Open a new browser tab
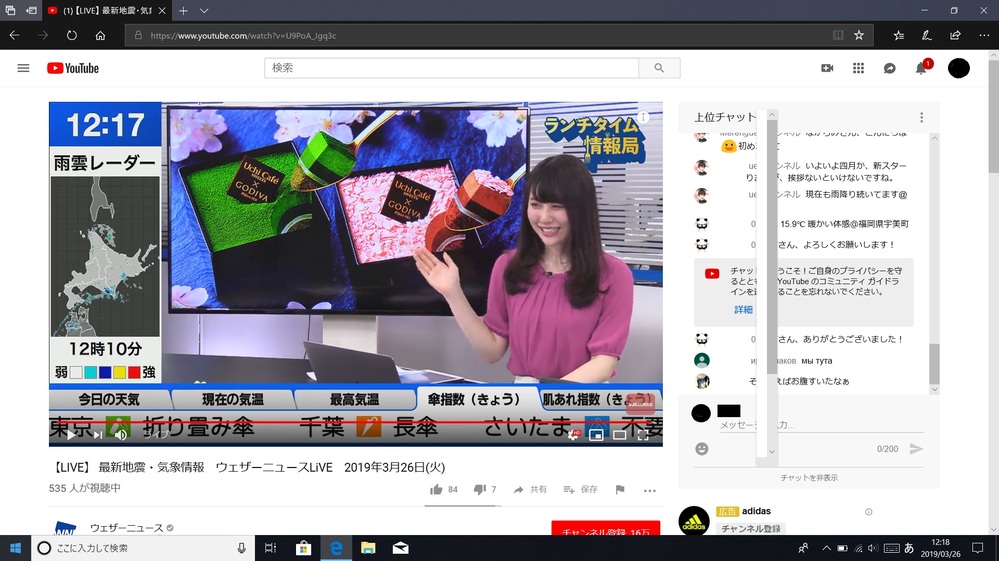This screenshot has height=561, width=999. [x=183, y=11]
